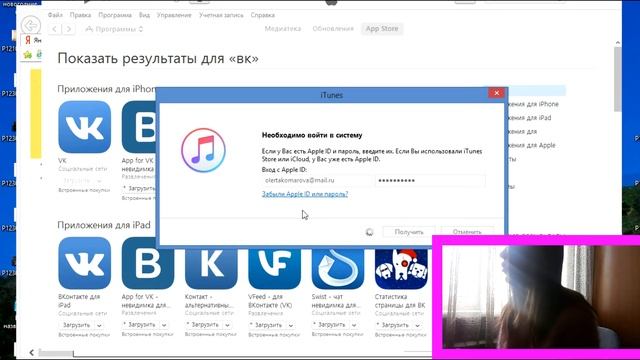
Task: Click the horizontal scrollbar left arrow
Action: point(31,353)
